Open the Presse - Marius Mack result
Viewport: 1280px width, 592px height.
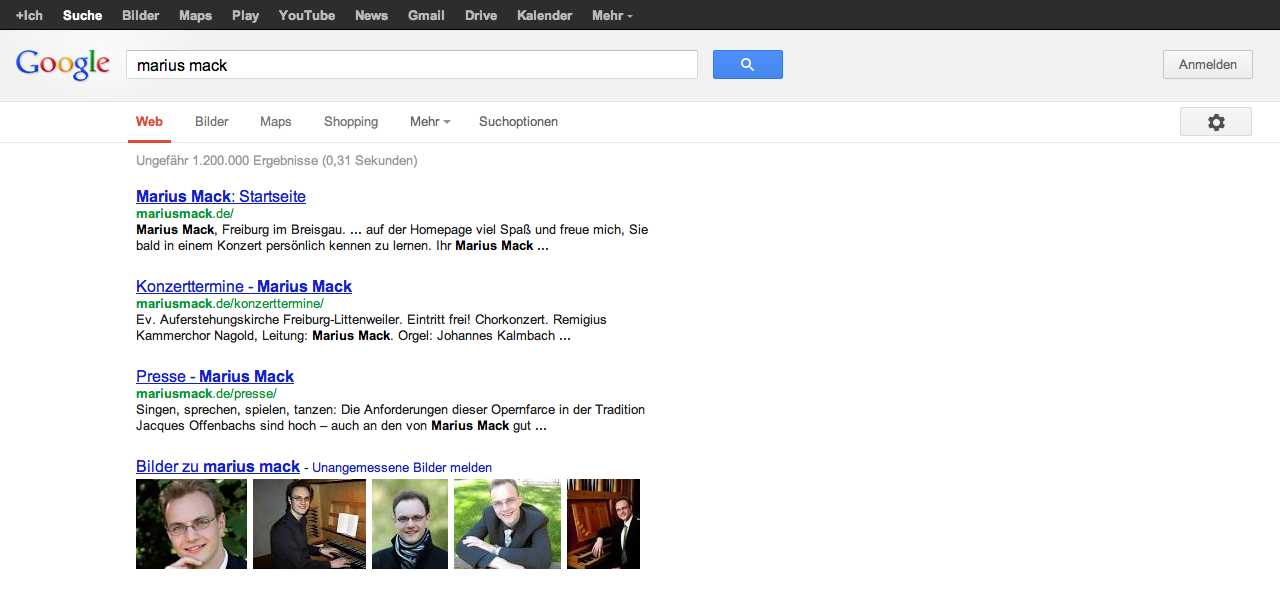click(215, 376)
